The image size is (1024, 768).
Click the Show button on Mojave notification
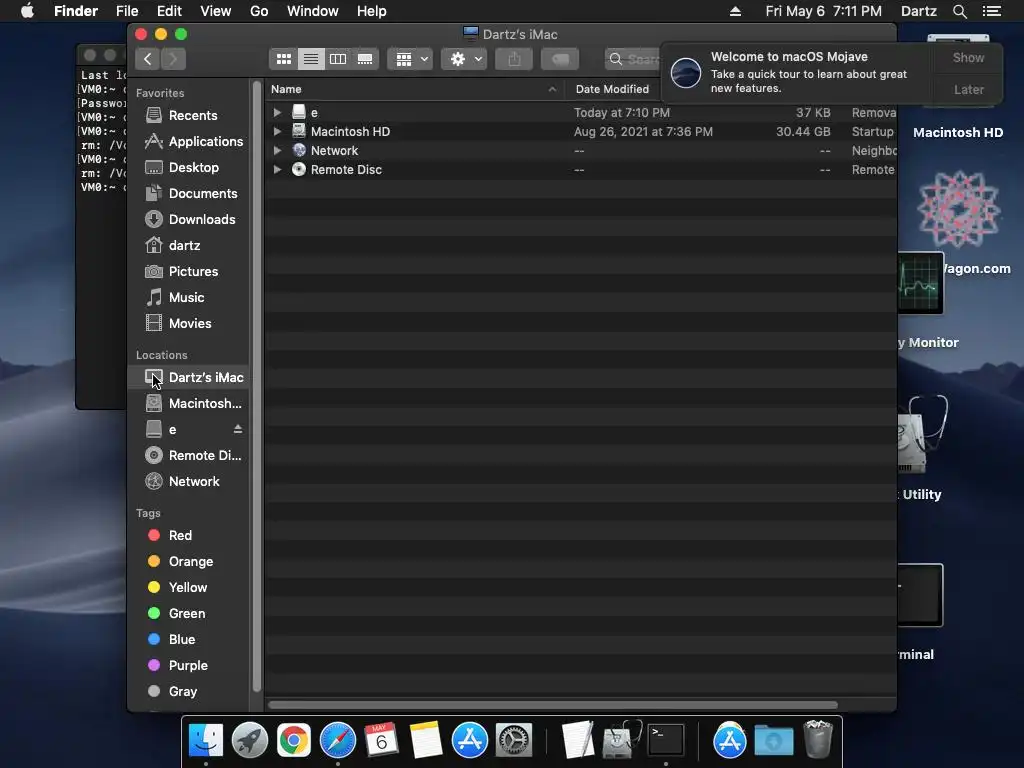click(x=968, y=57)
